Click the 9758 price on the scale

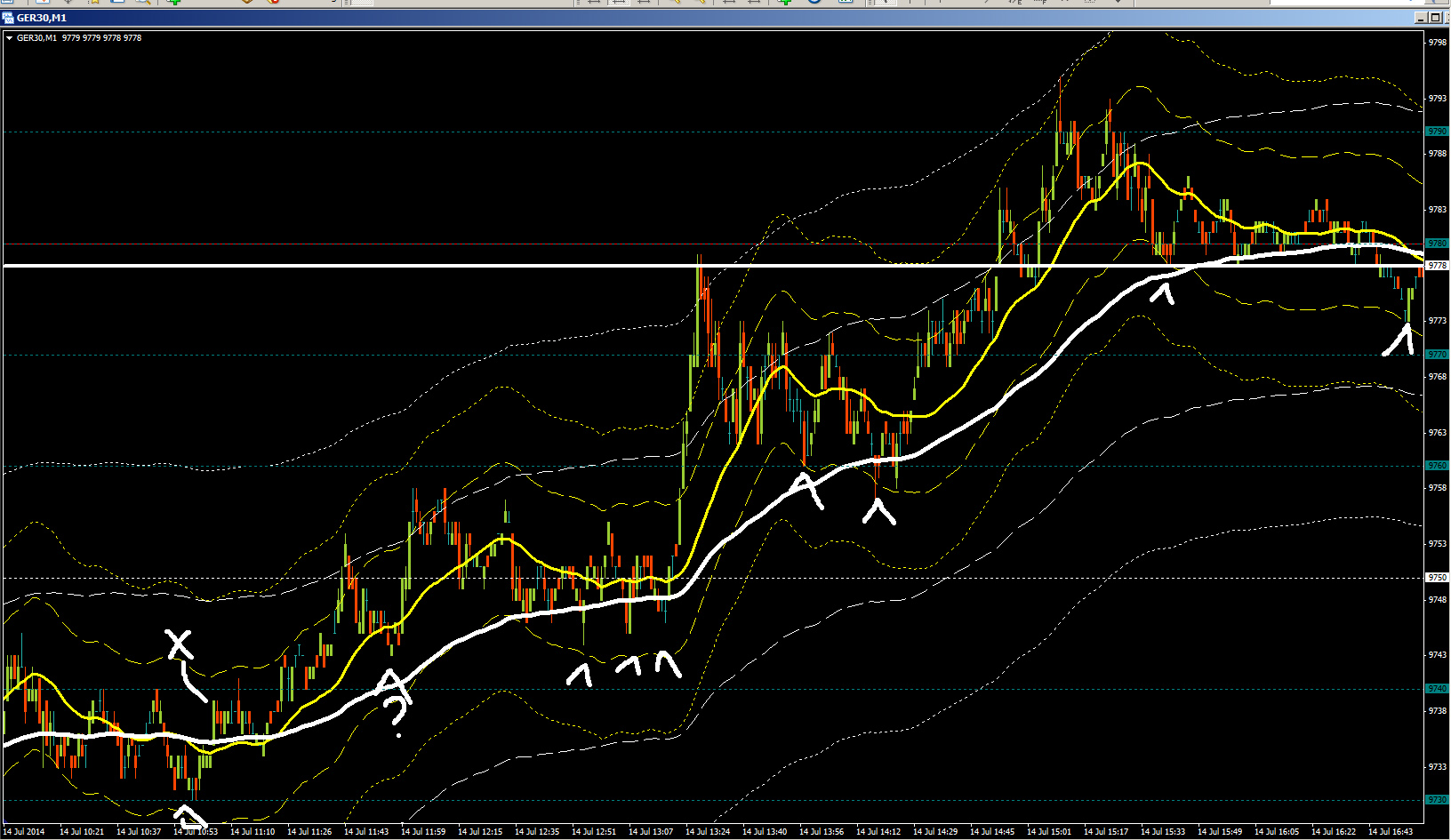coord(1437,488)
